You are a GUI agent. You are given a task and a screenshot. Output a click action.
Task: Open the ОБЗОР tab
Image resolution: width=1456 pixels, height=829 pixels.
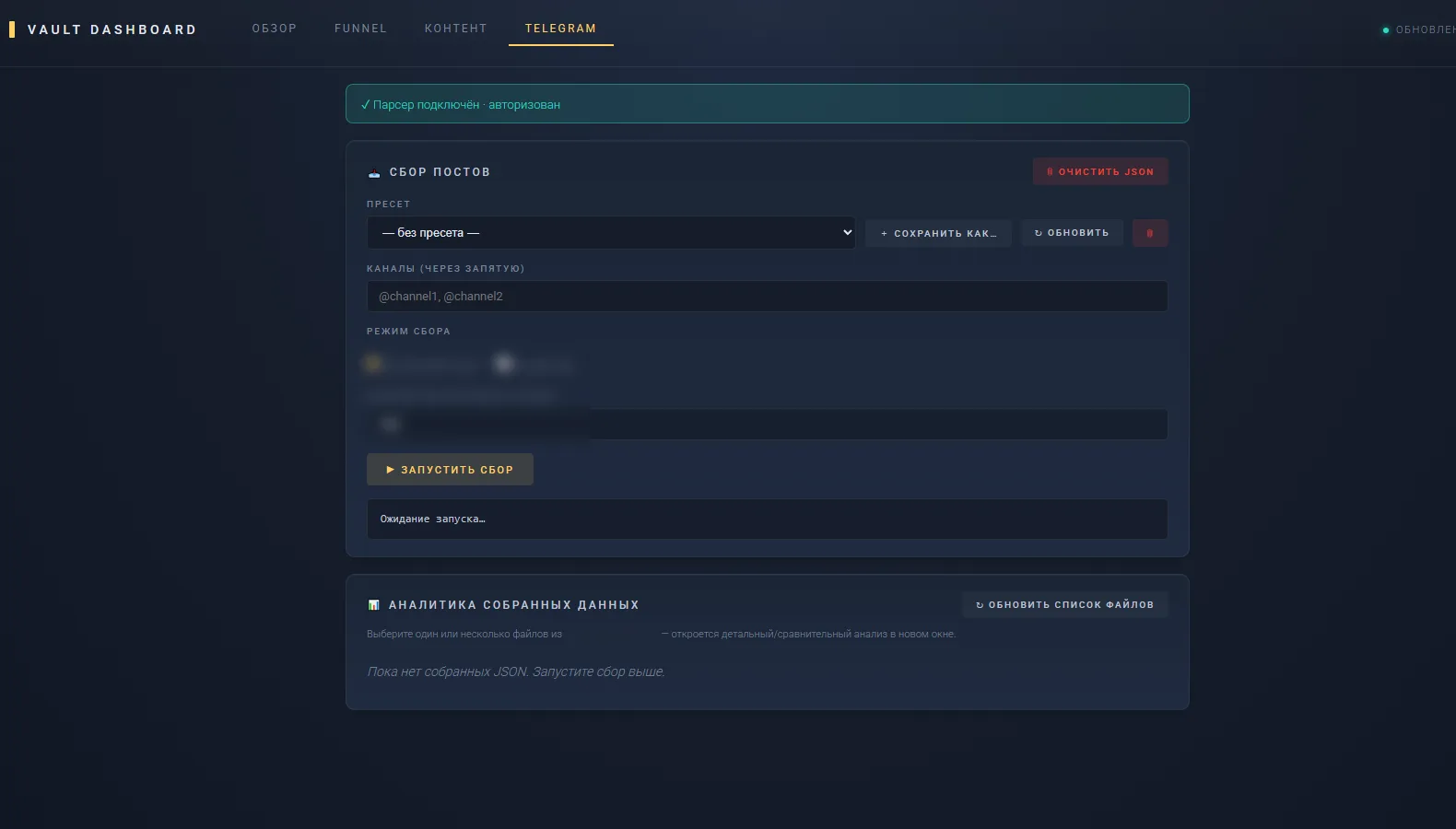(x=275, y=29)
